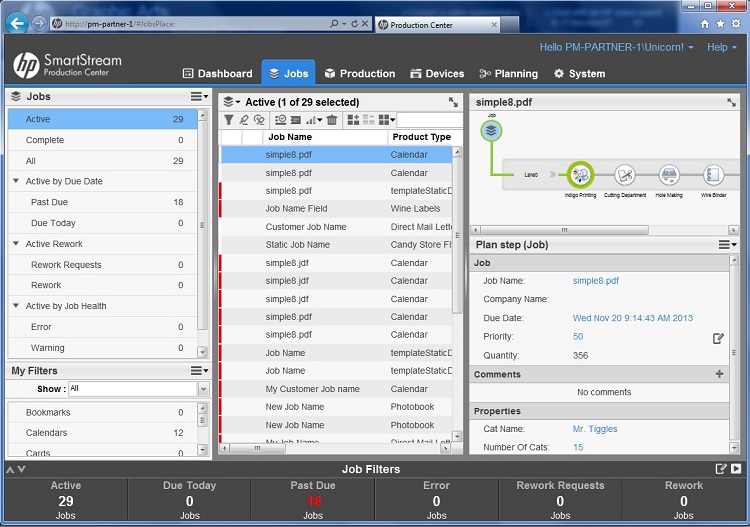Click the Due Today 0 Jobs tile

tap(189, 500)
